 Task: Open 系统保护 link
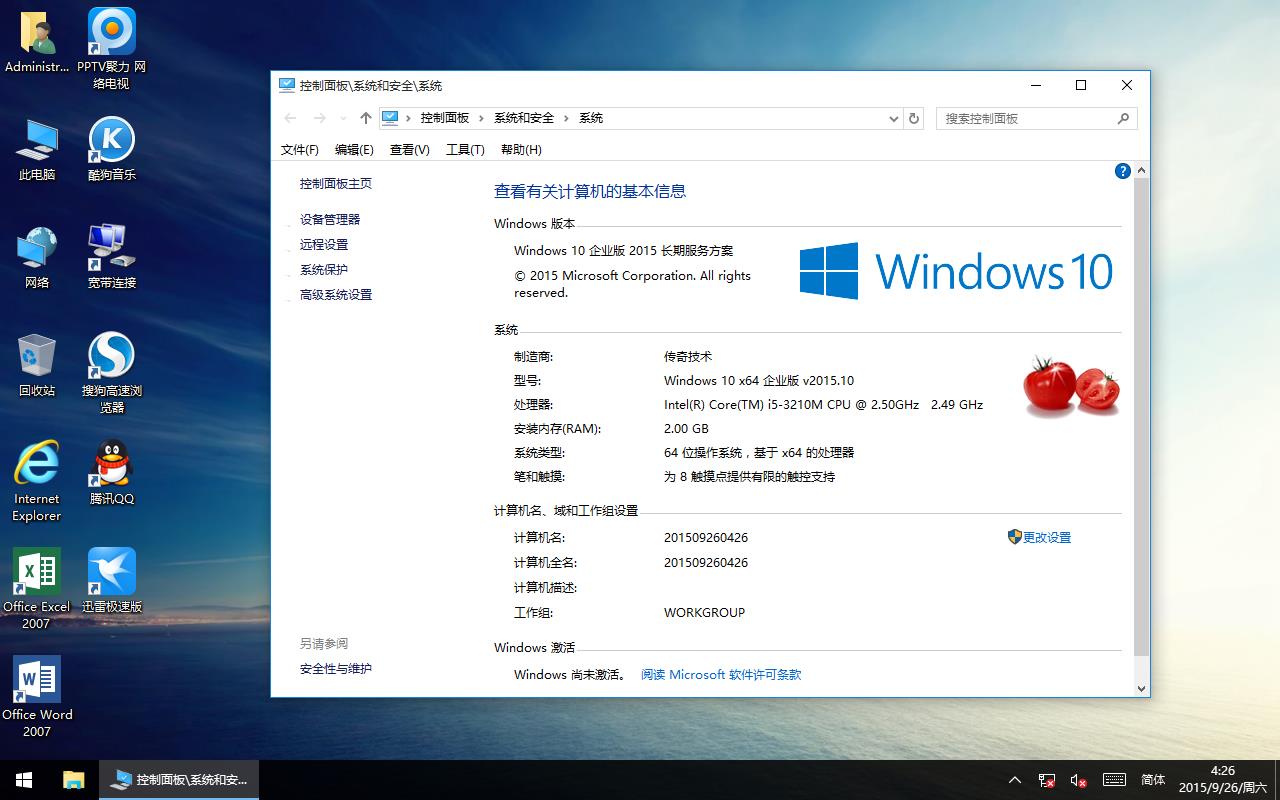pos(324,269)
